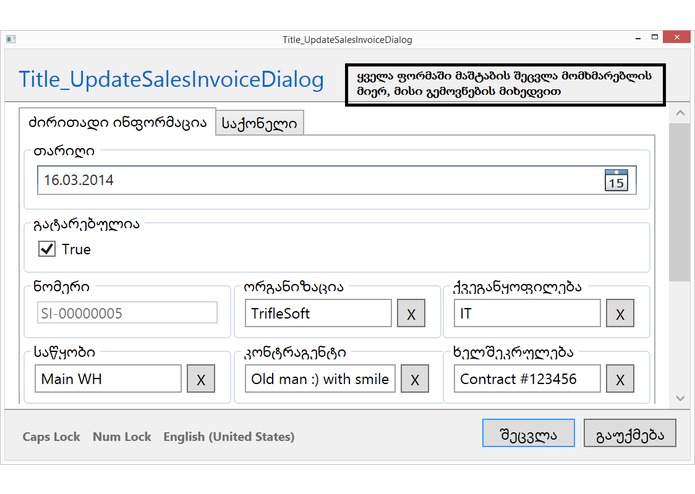Click the Main WH warehouse field

point(108,379)
